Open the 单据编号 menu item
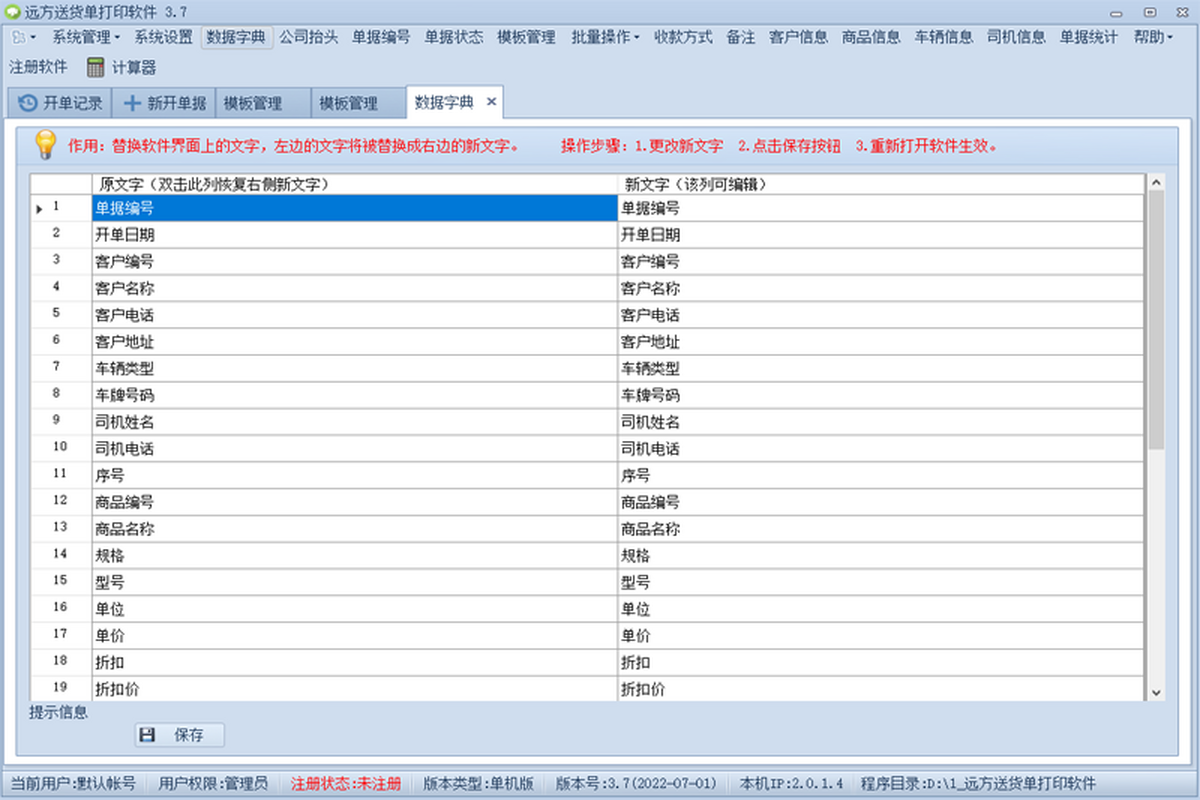The image size is (1200, 800). [381, 37]
